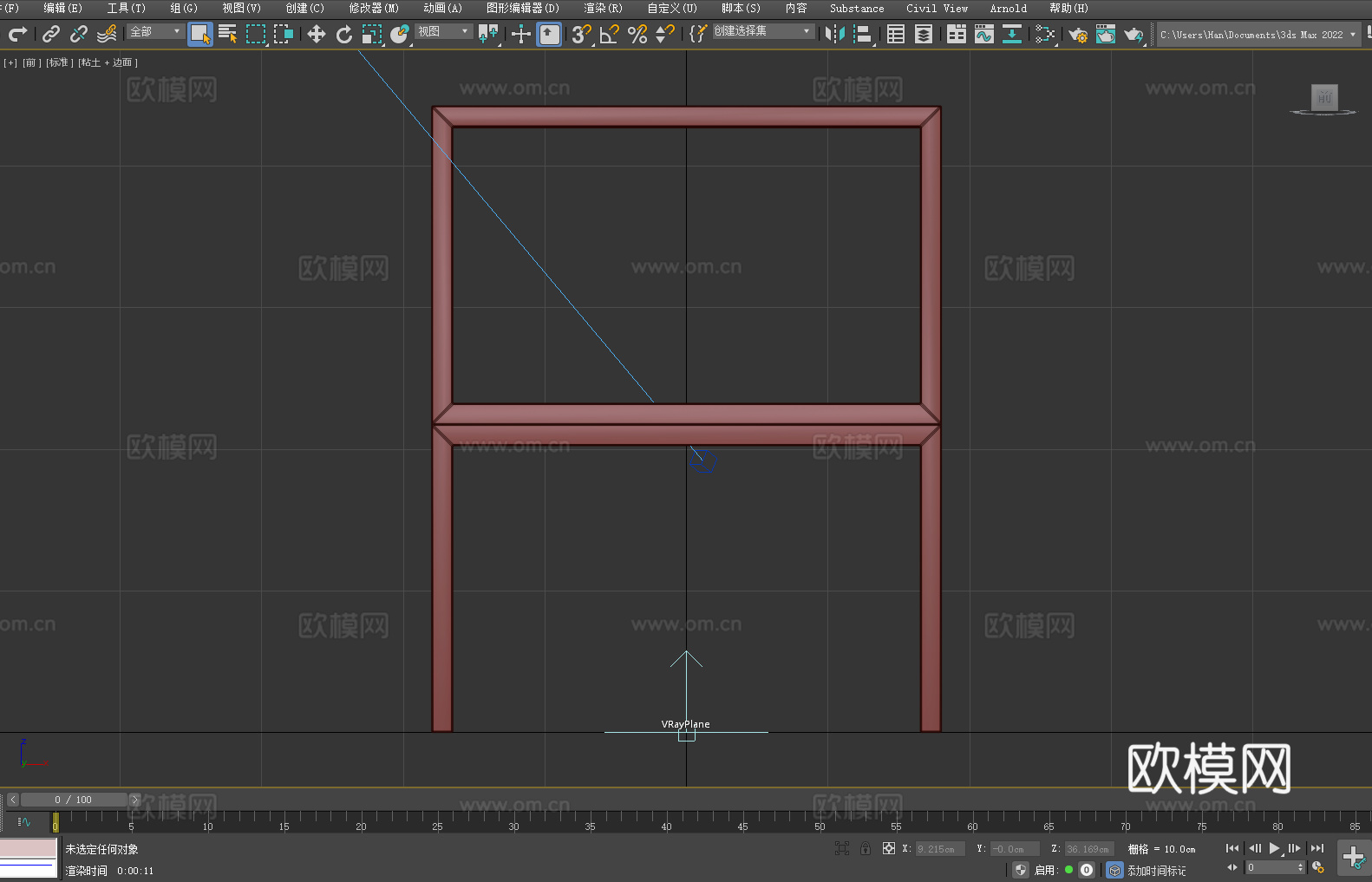This screenshot has width=1372, height=882.
Task: Toggle the Window/Crossing selection mode
Action: pos(284,34)
